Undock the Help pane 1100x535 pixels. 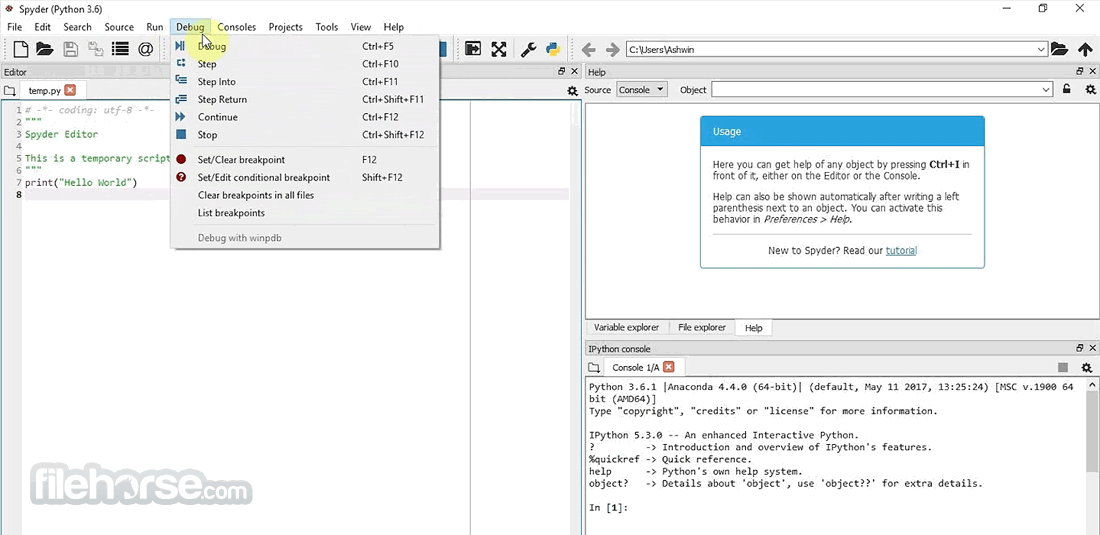tap(1080, 72)
